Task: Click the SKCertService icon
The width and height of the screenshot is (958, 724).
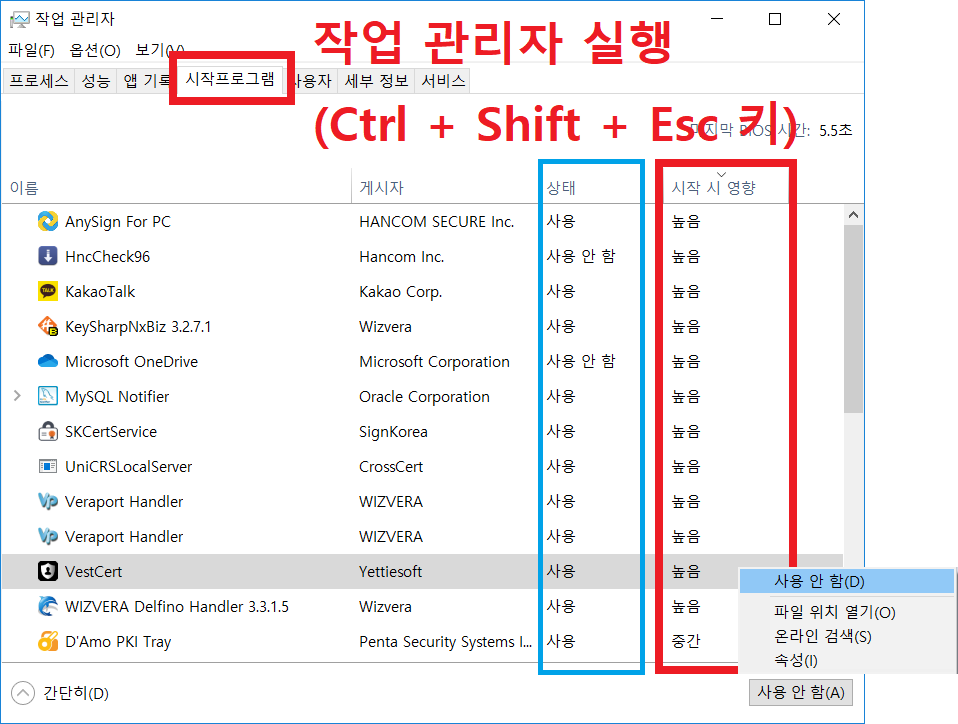Action: [47, 431]
